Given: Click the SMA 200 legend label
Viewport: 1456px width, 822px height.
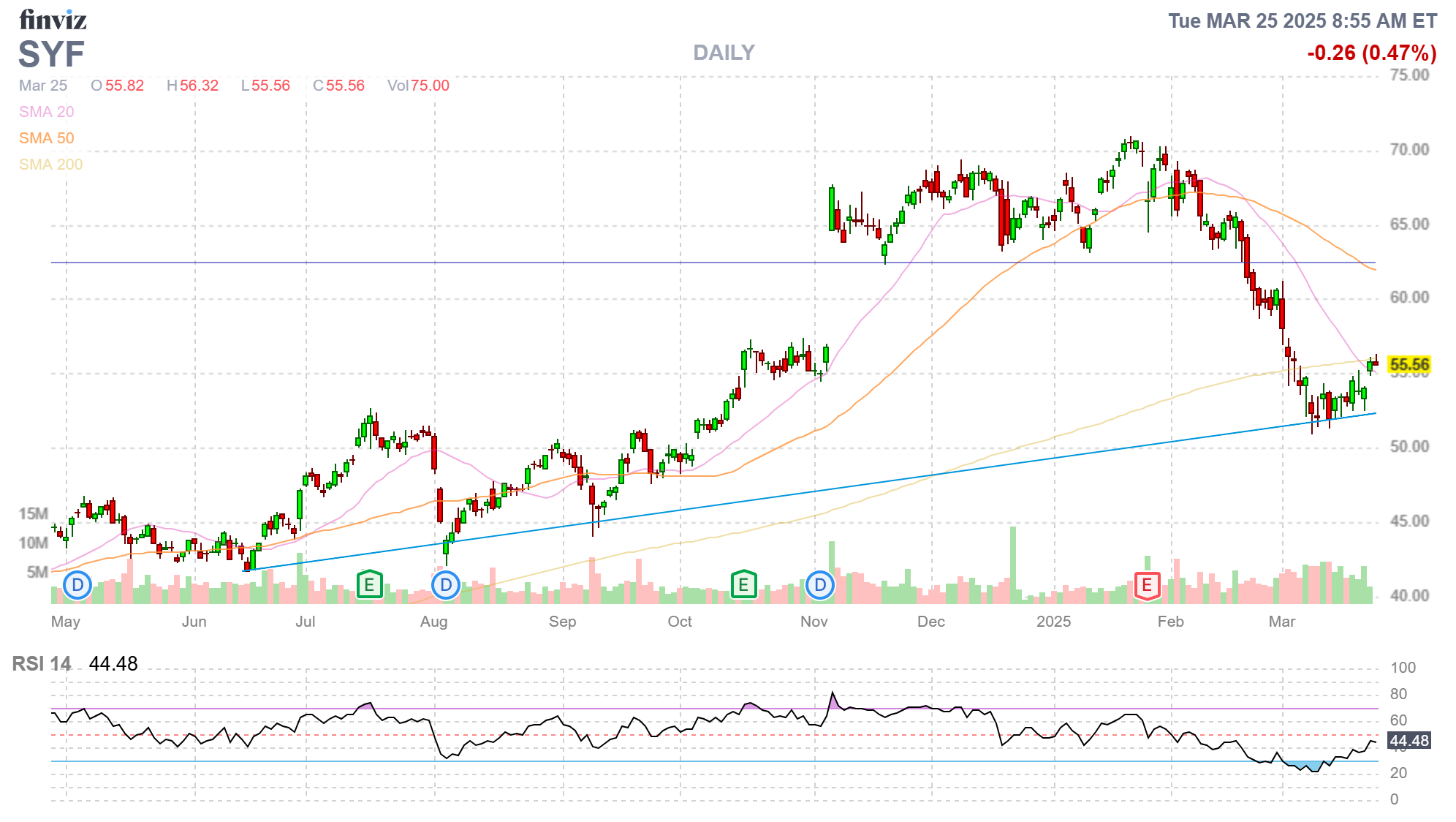Looking at the screenshot, I should point(50,165).
